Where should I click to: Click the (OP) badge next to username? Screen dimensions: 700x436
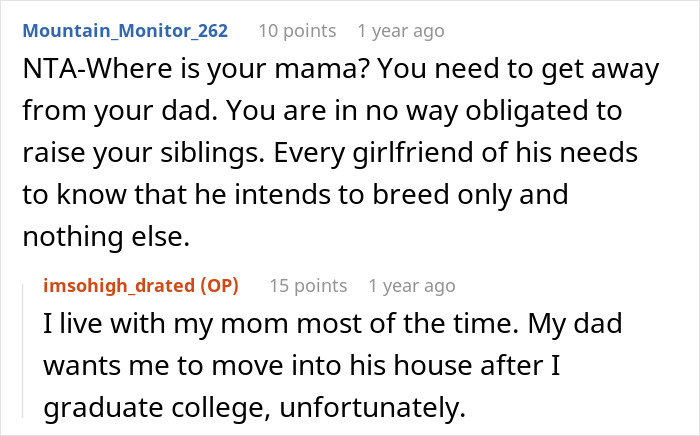(219, 285)
